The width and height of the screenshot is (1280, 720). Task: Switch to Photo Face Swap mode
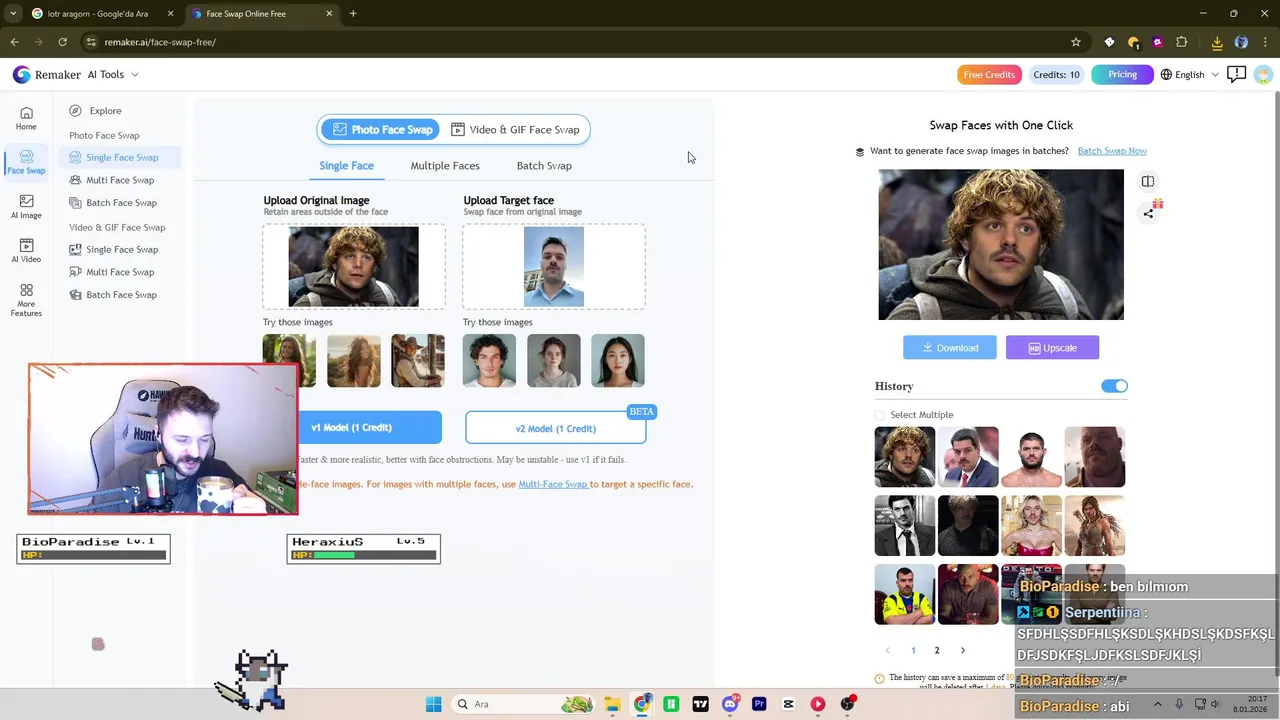[x=382, y=129]
